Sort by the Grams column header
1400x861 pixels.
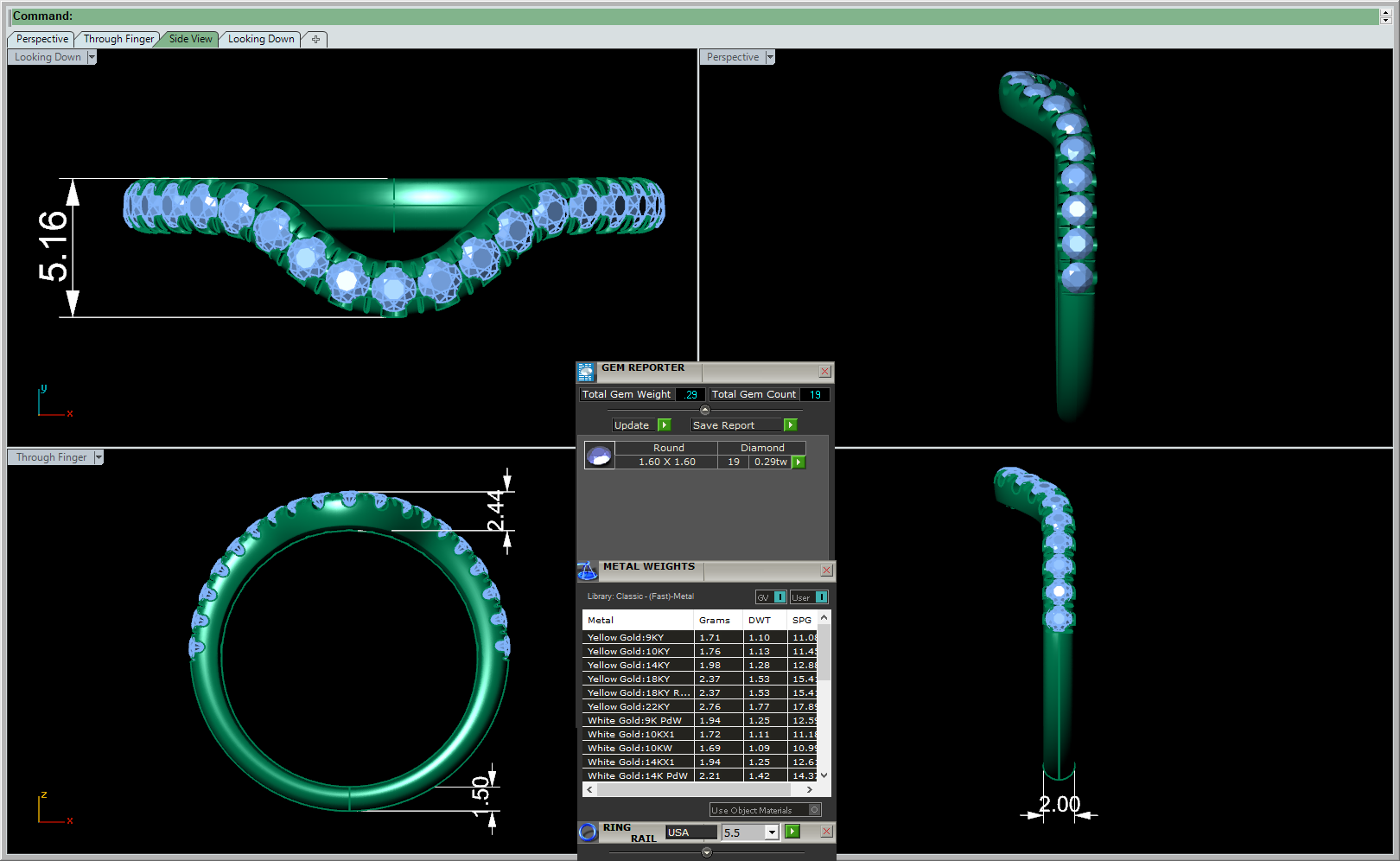point(718,620)
